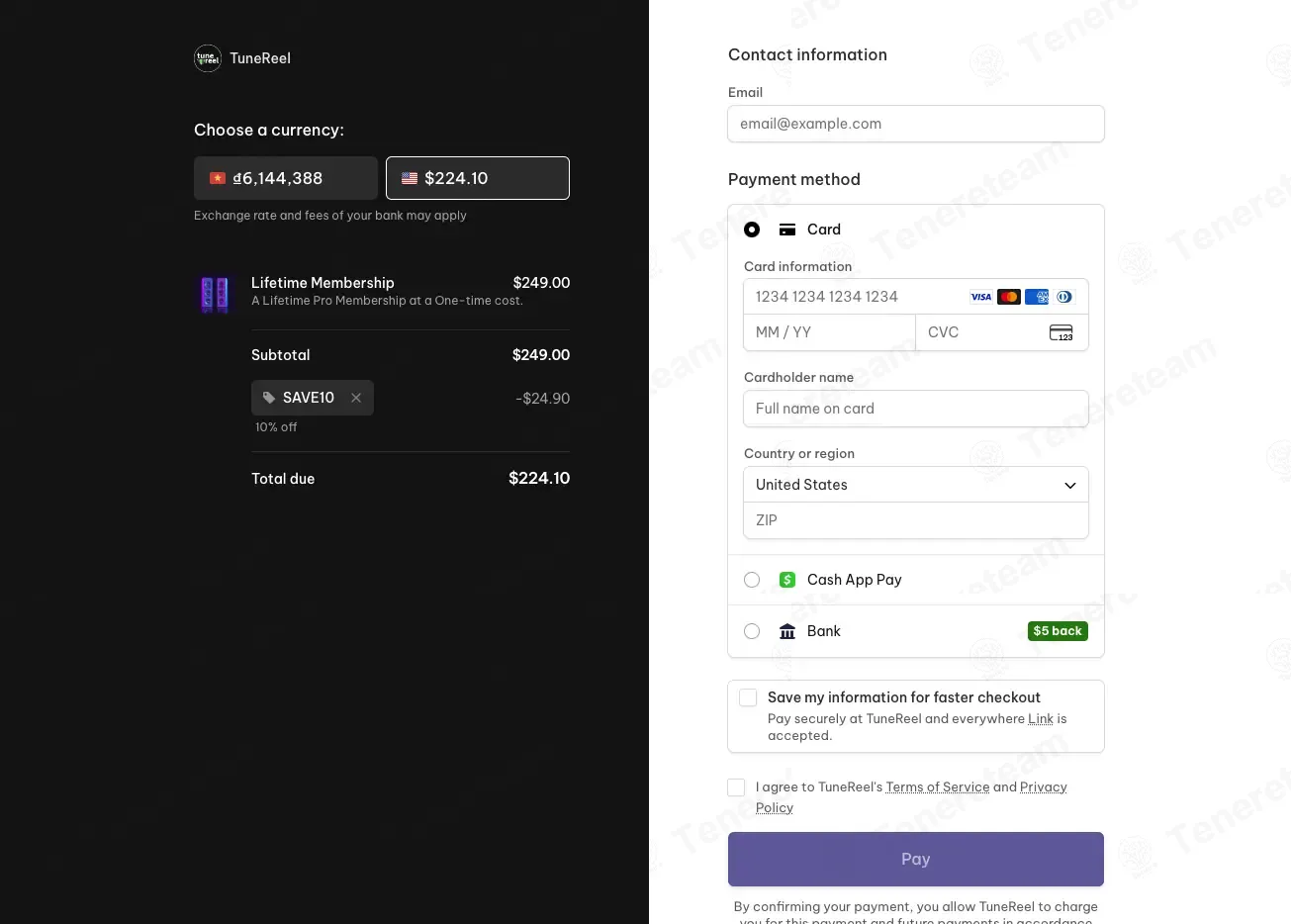This screenshot has height=924, width=1291.
Task: Focus the ZIP code field
Action: (x=916, y=520)
